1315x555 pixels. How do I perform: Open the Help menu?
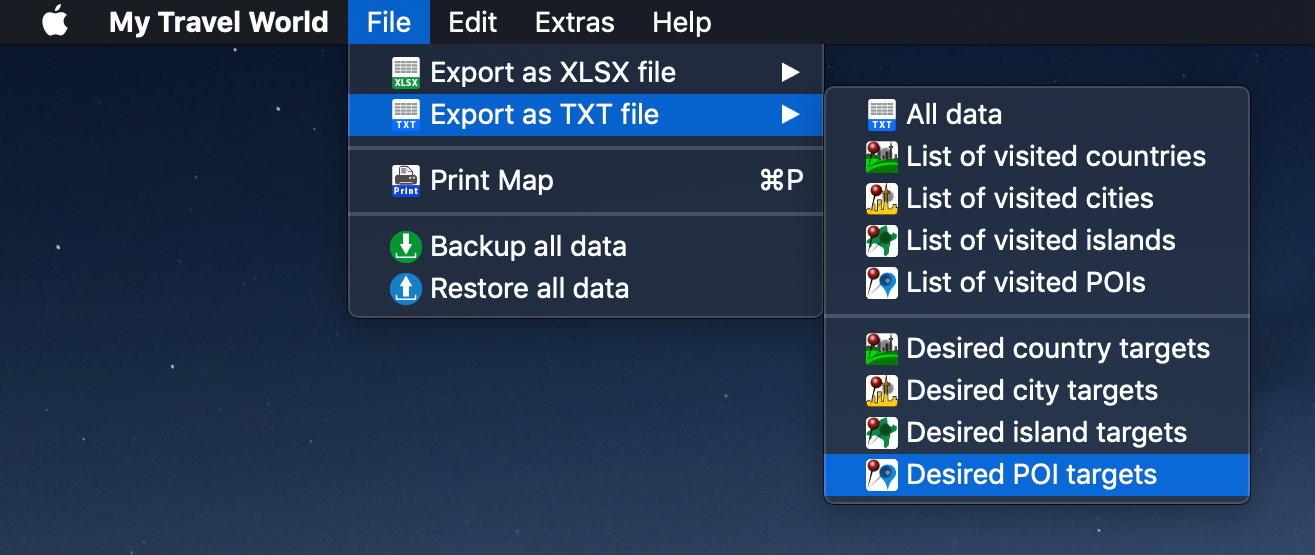(x=682, y=22)
